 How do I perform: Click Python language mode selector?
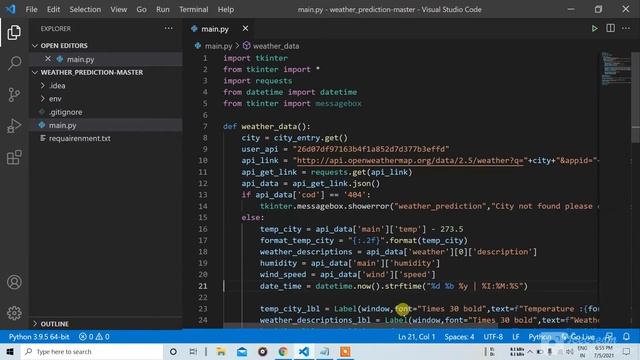pos(540,337)
